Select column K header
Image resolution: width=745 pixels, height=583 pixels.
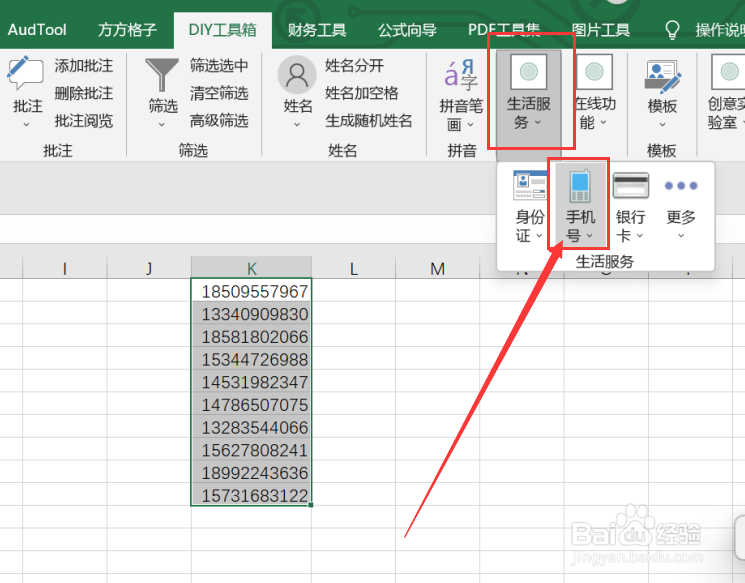pyautogui.click(x=251, y=268)
